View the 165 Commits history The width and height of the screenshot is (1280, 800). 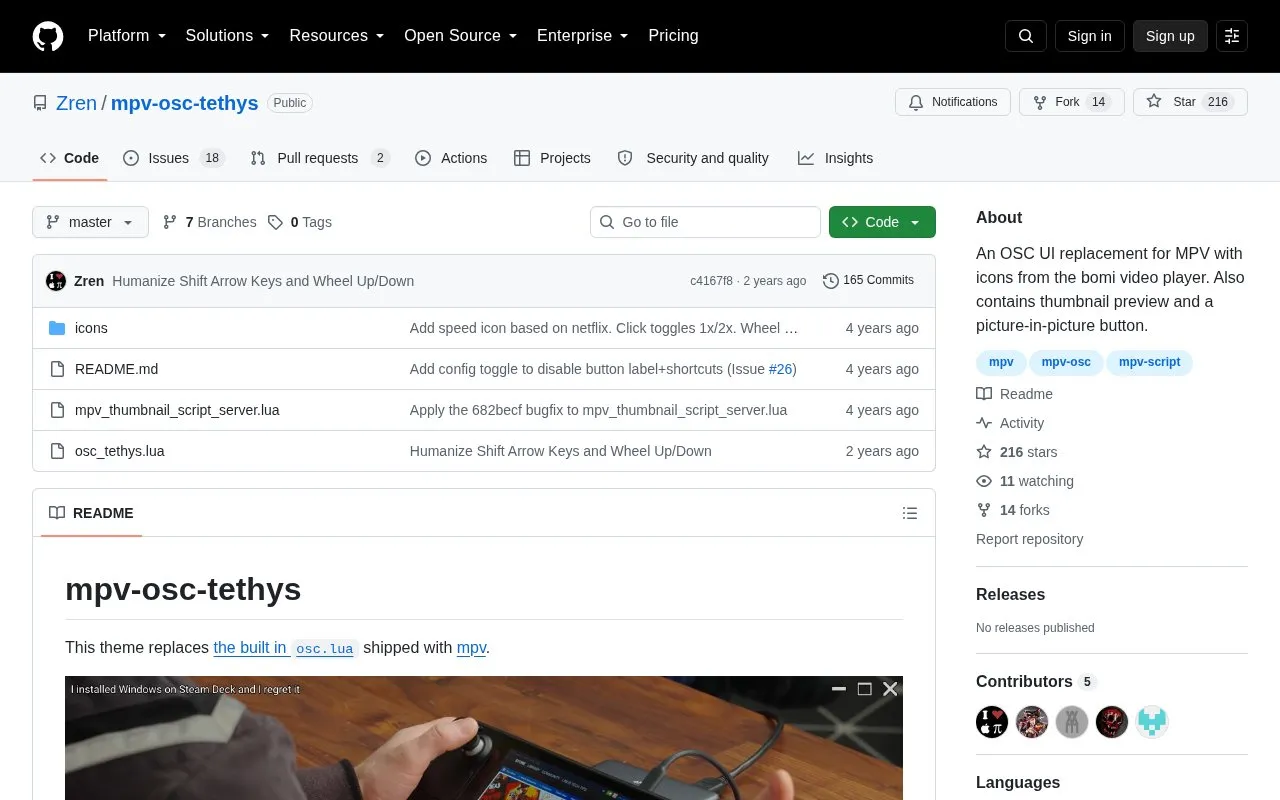coord(868,281)
